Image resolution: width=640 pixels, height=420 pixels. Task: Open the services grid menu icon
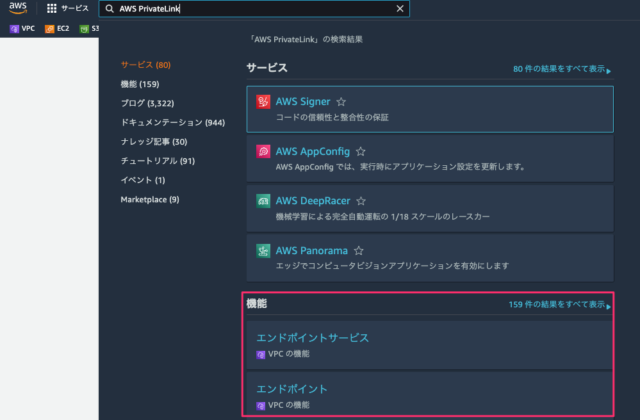(51, 8)
